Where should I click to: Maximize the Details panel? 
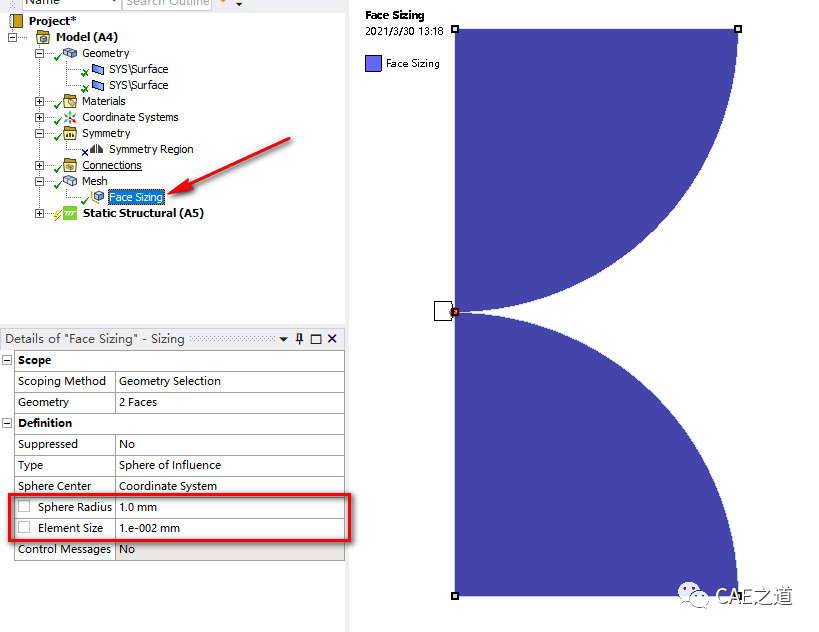tap(315, 339)
